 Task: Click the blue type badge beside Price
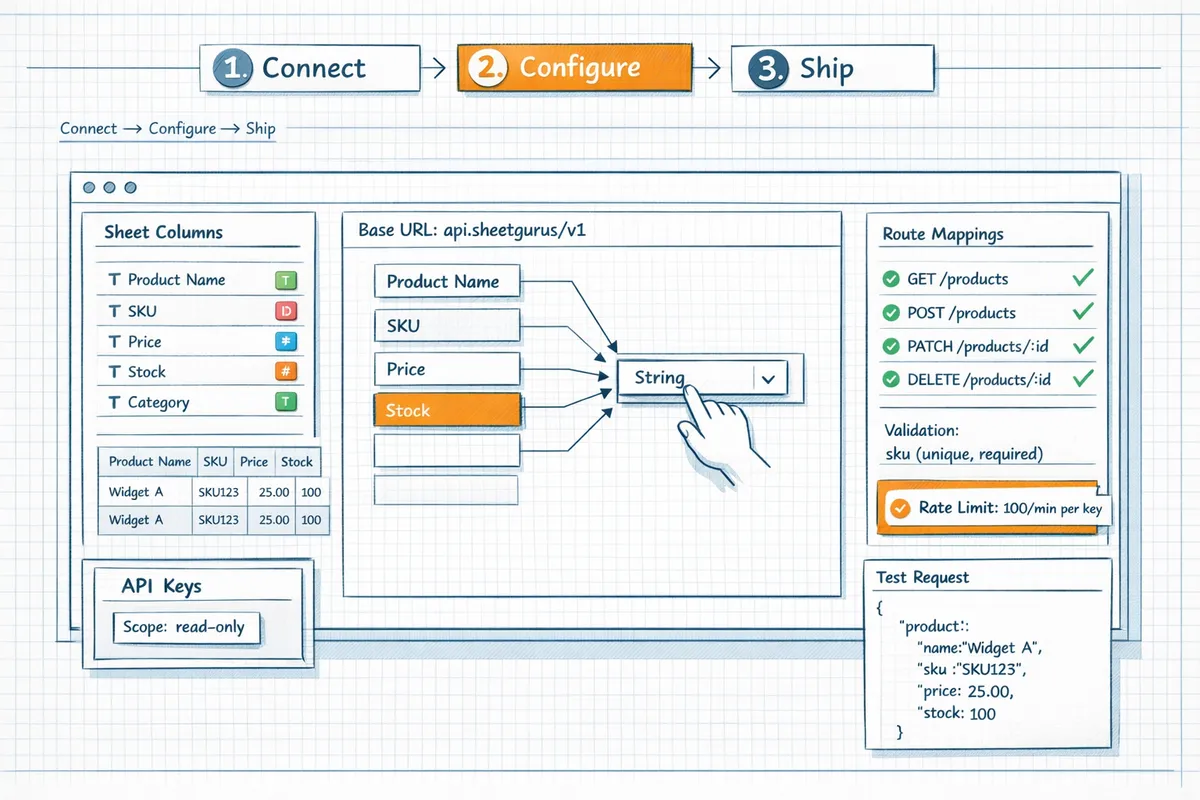(285, 341)
